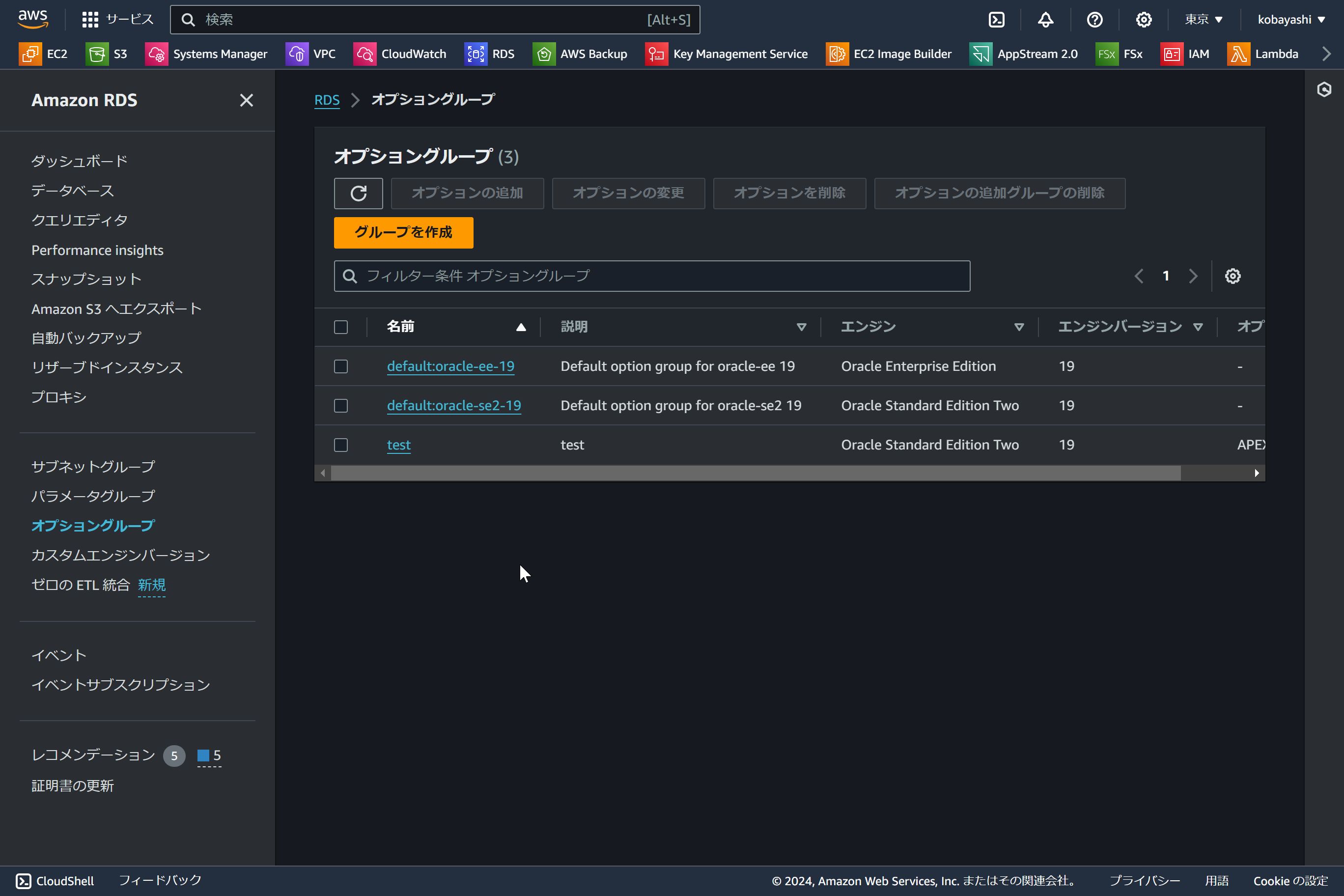This screenshot has width=1344, height=896.
Task: Navigate to パラメータグループ in the sidebar
Action: pos(93,496)
